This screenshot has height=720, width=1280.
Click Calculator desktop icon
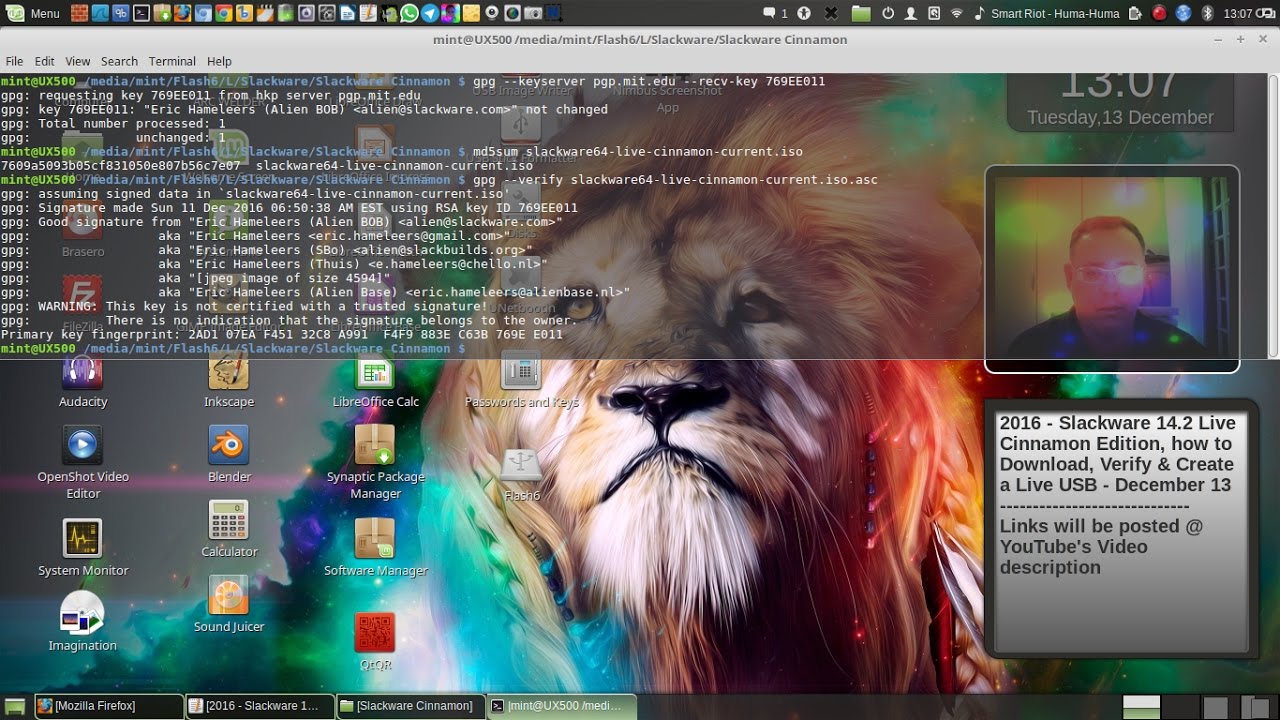tap(229, 529)
